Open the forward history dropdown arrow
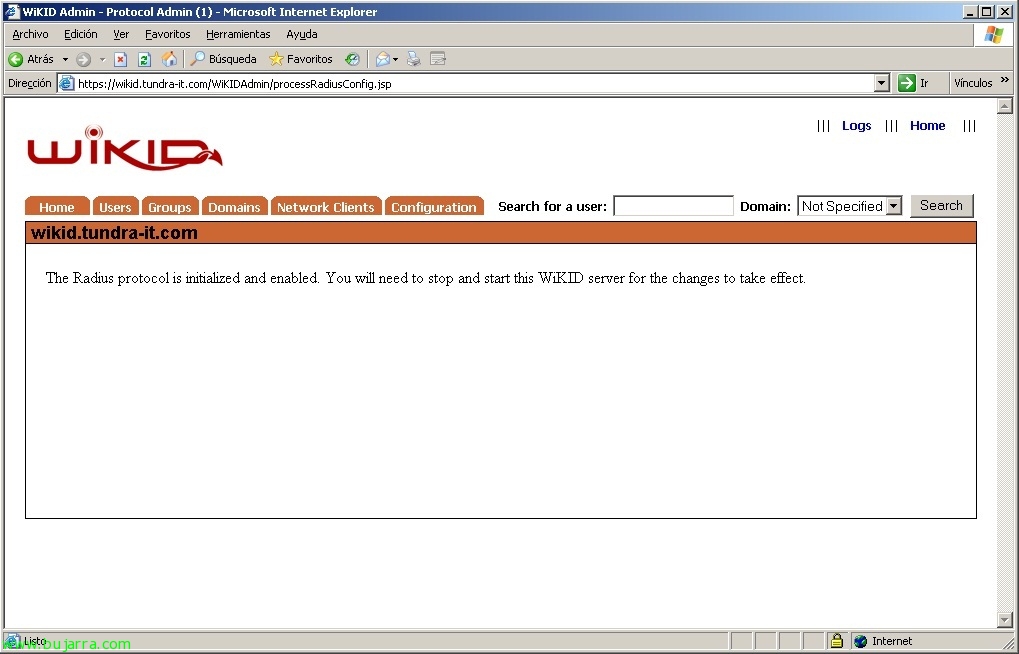Viewport: 1019px width, 654px height. point(102,59)
